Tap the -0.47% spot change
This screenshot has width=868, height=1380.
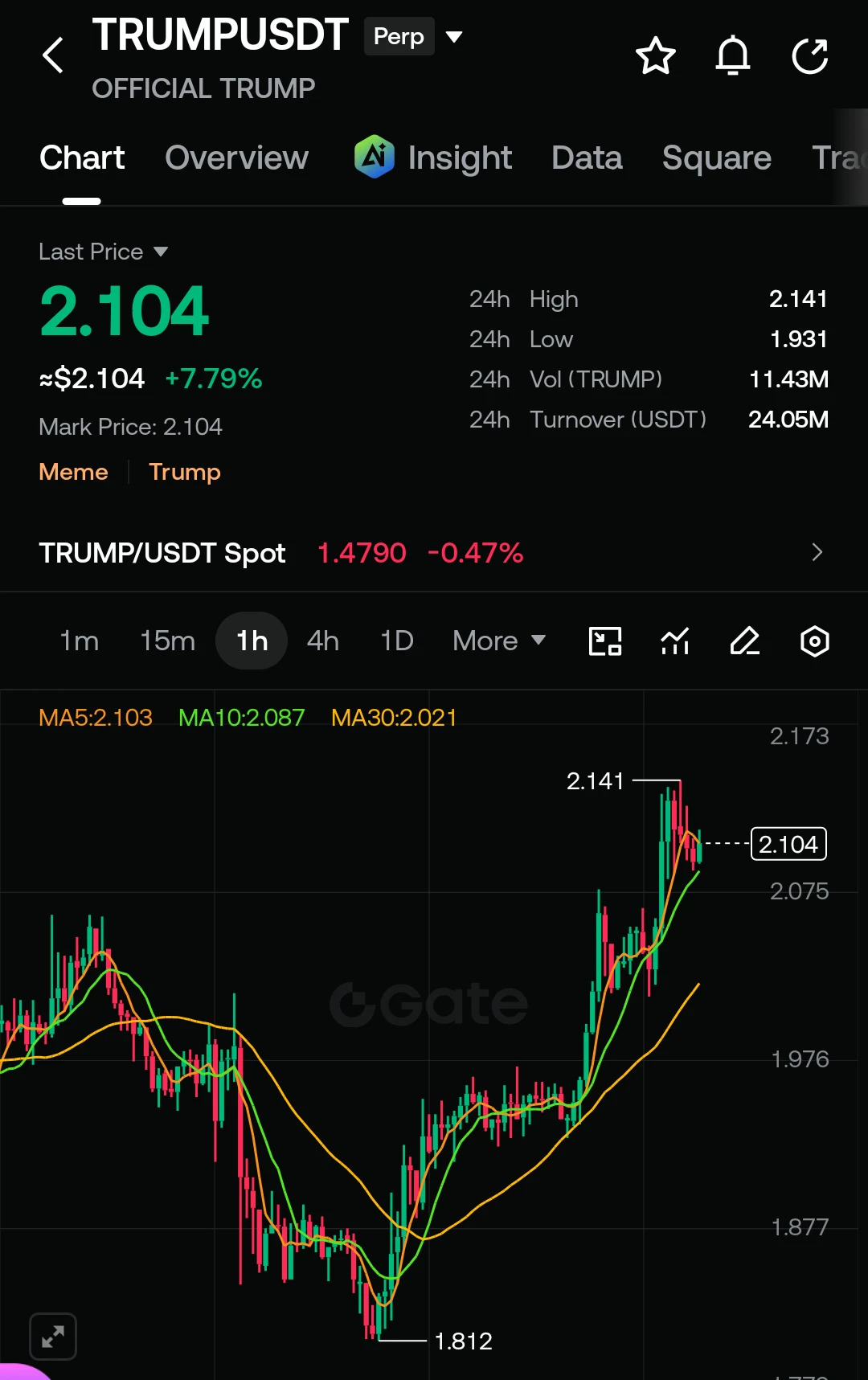[476, 553]
